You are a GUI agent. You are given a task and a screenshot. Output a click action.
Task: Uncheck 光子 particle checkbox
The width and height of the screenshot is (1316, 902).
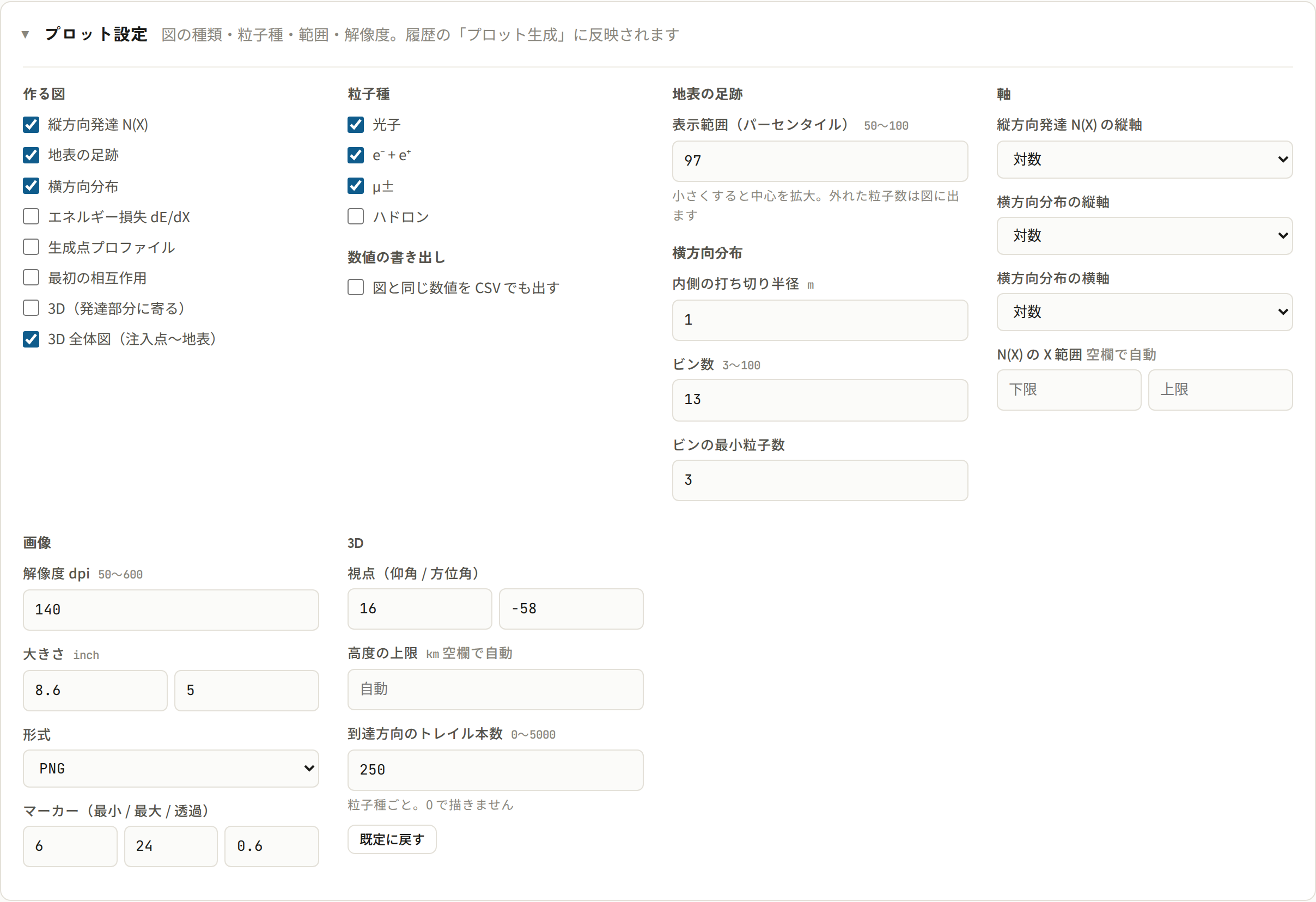click(x=356, y=125)
